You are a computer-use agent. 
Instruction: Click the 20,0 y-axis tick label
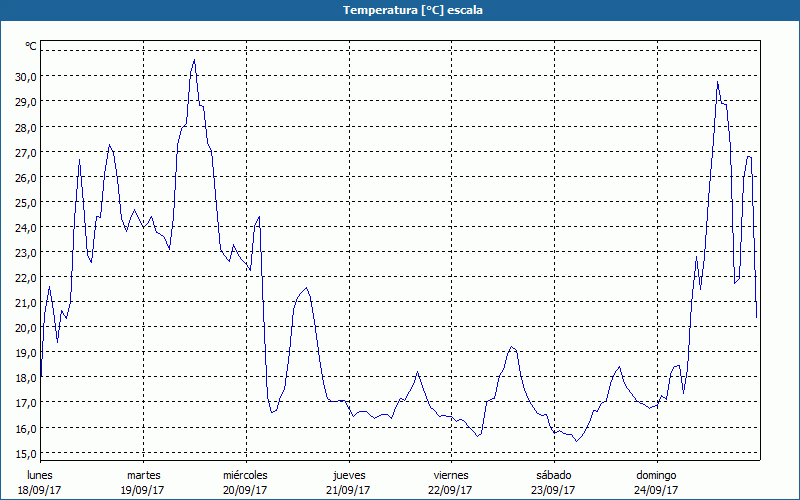[24, 327]
